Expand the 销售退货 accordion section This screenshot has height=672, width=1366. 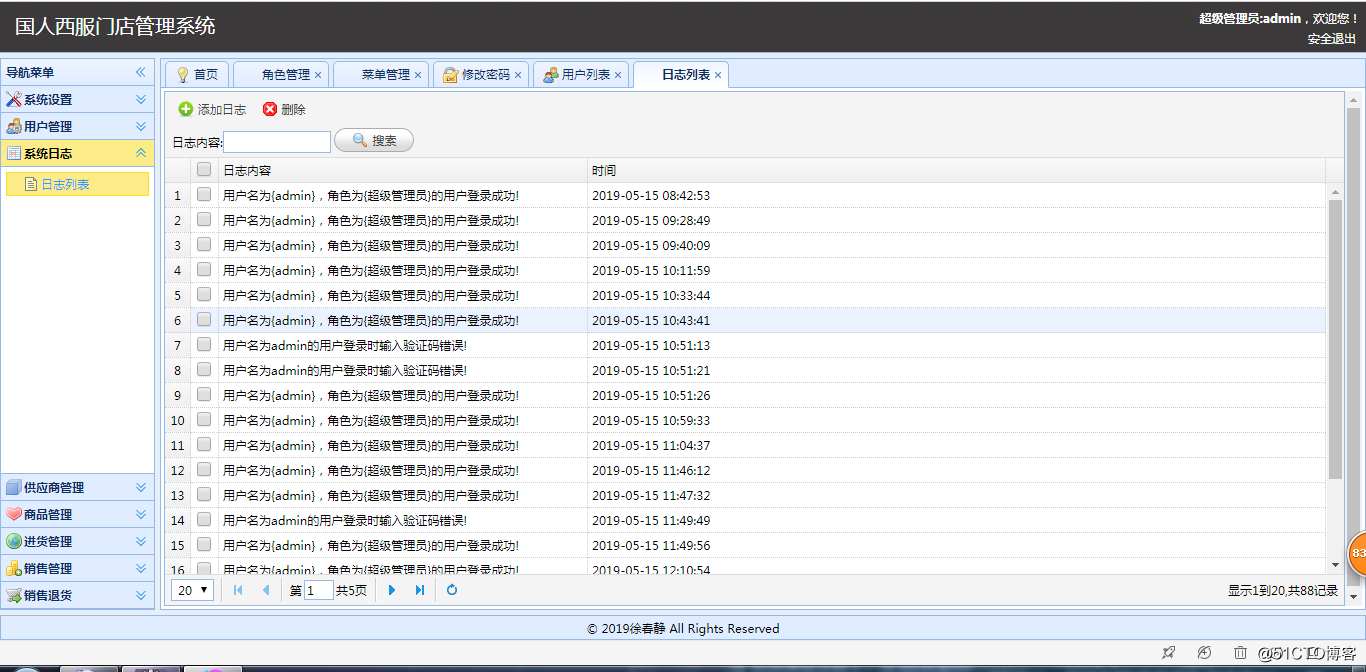(141, 596)
